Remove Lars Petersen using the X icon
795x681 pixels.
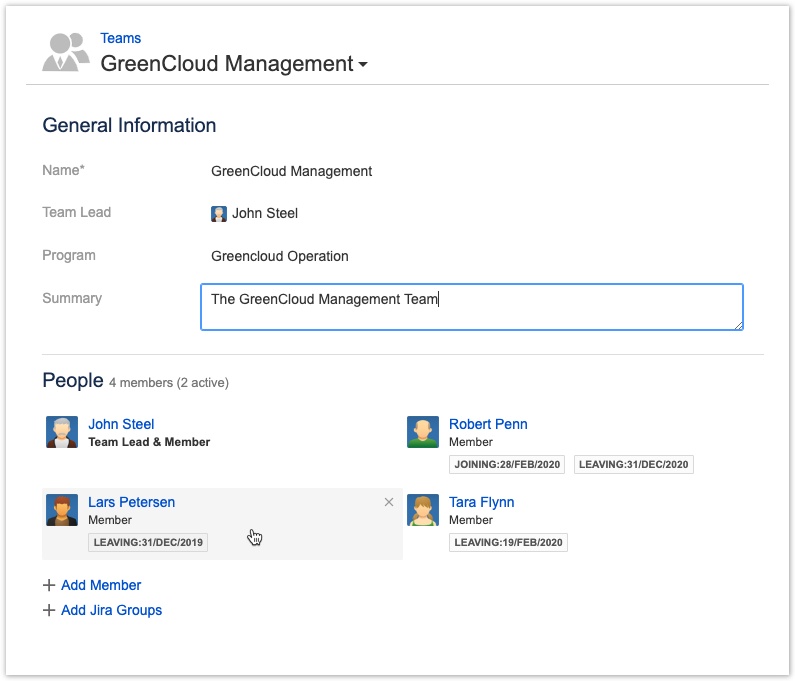click(389, 502)
